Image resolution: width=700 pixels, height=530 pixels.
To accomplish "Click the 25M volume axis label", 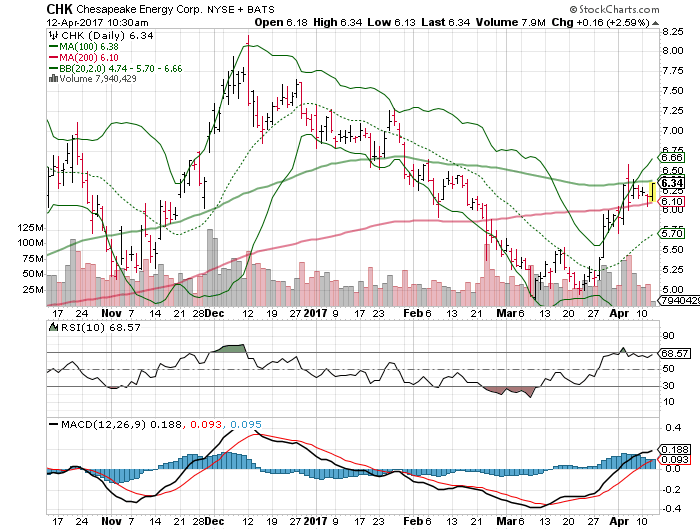I will click(33, 289).
